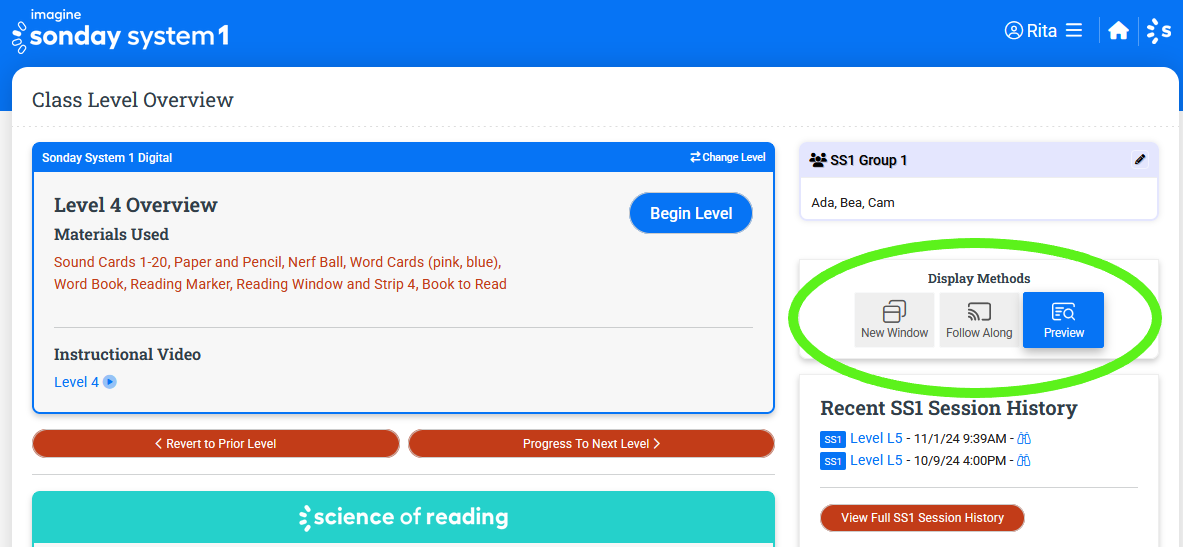The image size is (1183, 547).
Task: Click the Imagine Sonday System 1 logo
Action: click(x=121, y=30)
